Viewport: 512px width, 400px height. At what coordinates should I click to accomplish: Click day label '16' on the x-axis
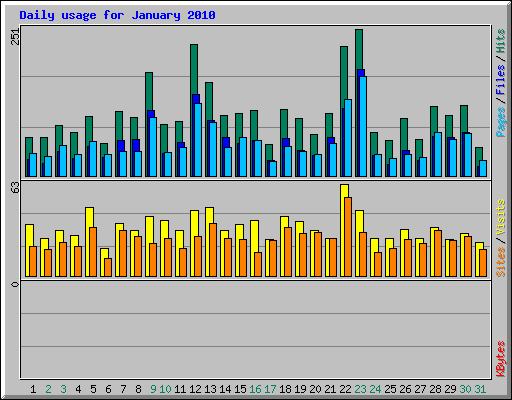point(255,389)
